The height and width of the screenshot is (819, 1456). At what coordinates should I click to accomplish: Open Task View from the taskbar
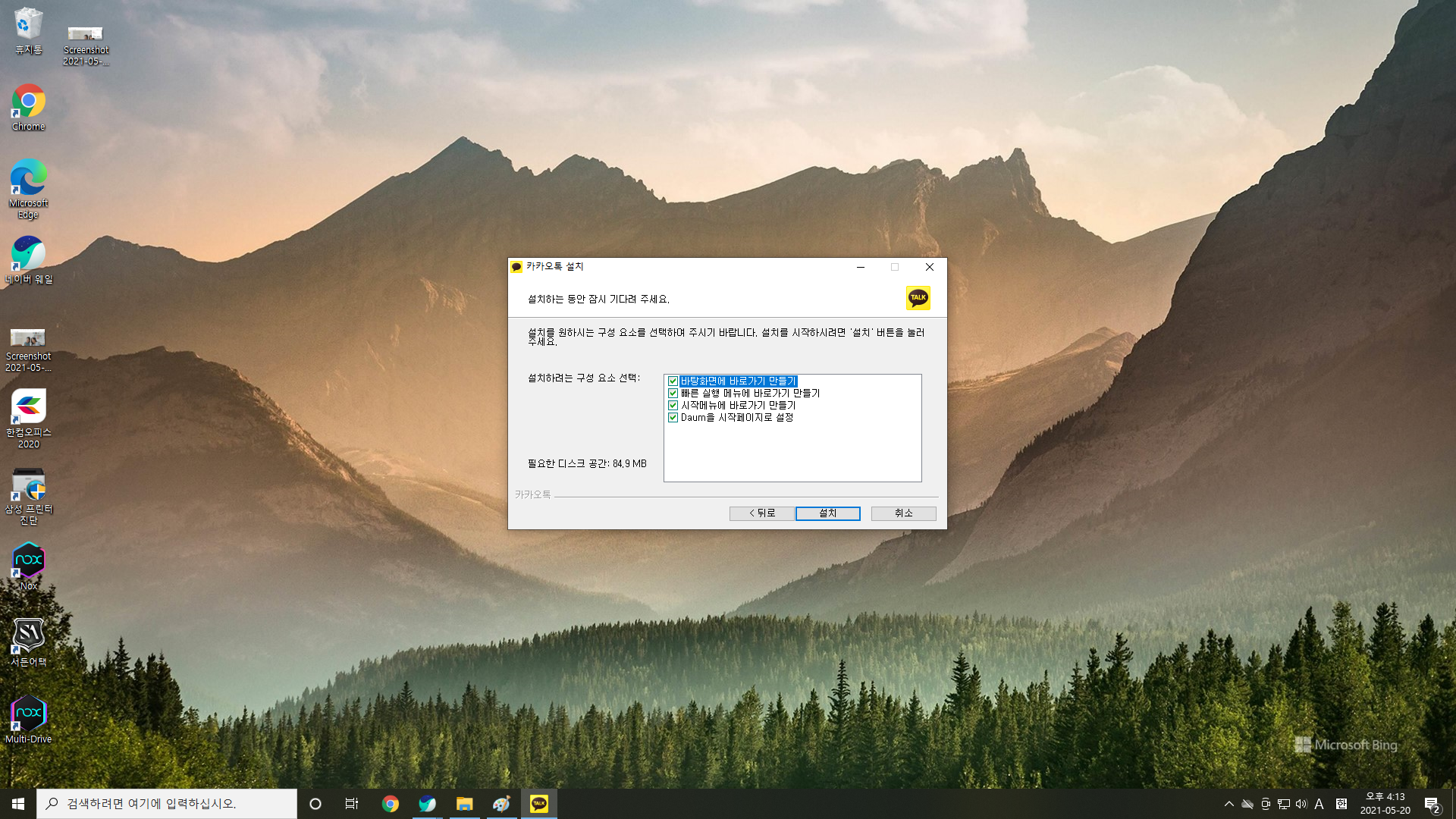click(x=352, y=804)
